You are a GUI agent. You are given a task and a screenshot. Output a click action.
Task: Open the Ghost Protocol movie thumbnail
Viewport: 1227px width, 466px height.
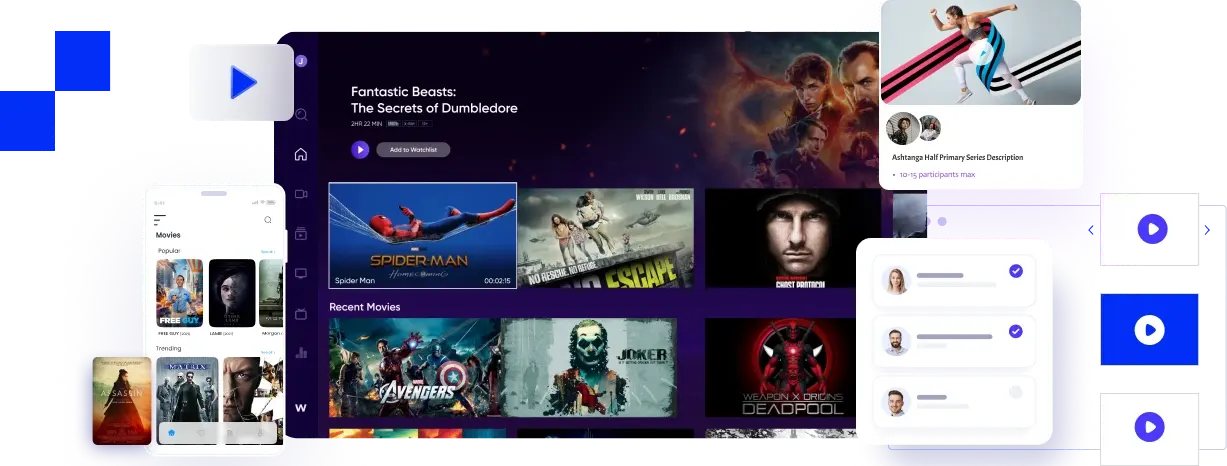(x=791, y=237)
